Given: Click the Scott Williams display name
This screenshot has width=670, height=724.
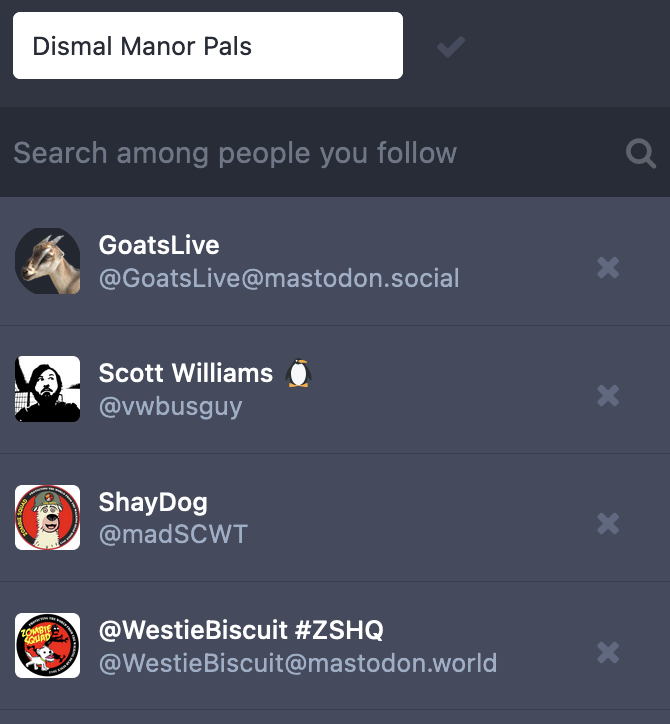Looking at the screenshot, I should (186, 373).
